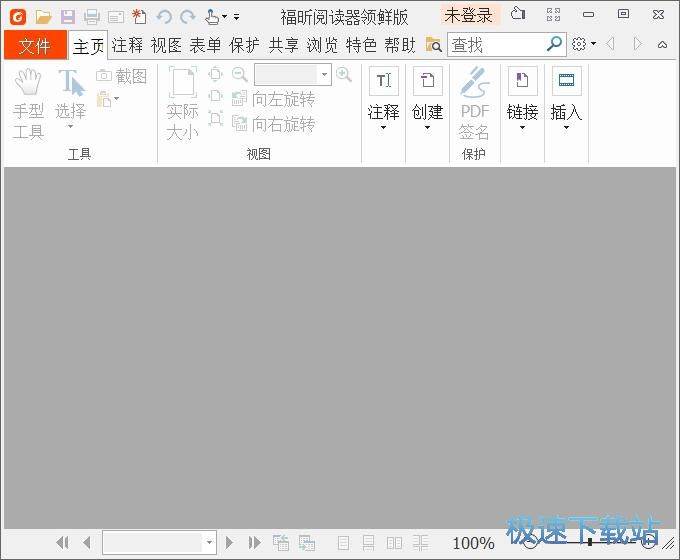The image size is (680, 560).
Task: Open the ribbon 注释 typewriter dropdown button
Action: (384, 99)
